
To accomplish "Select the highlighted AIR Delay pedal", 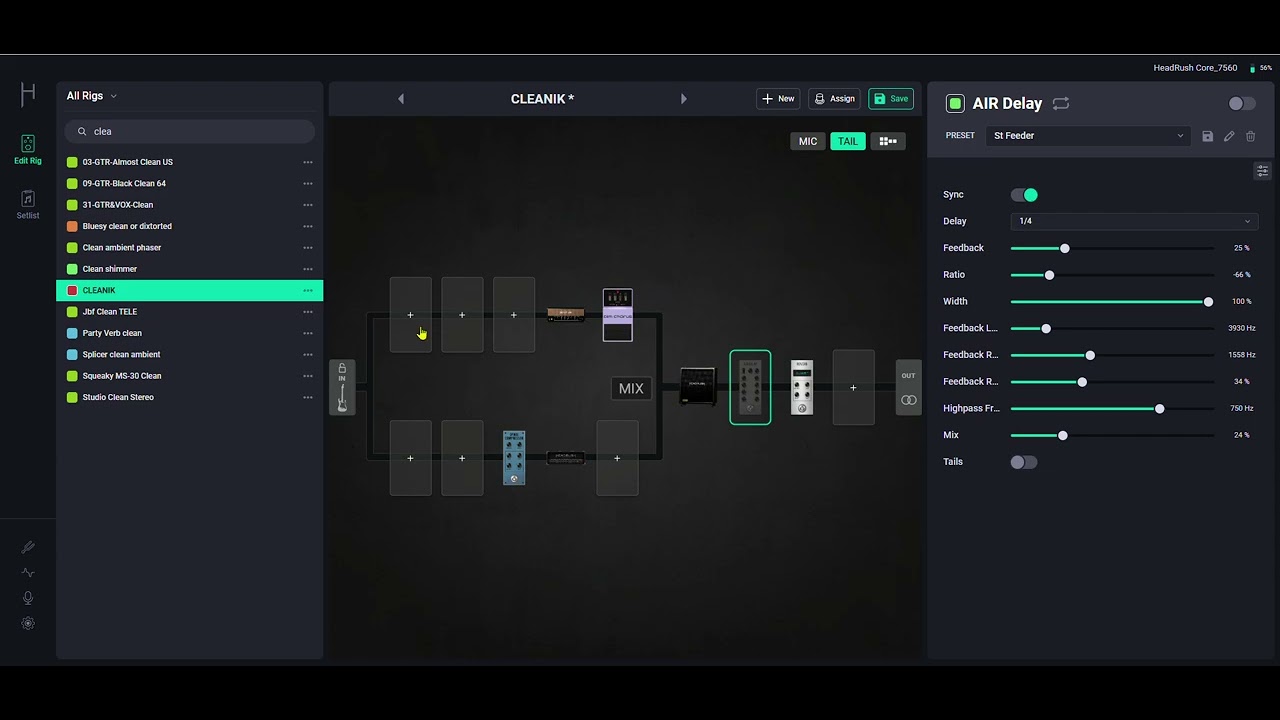I will click(x=750, y=387).
